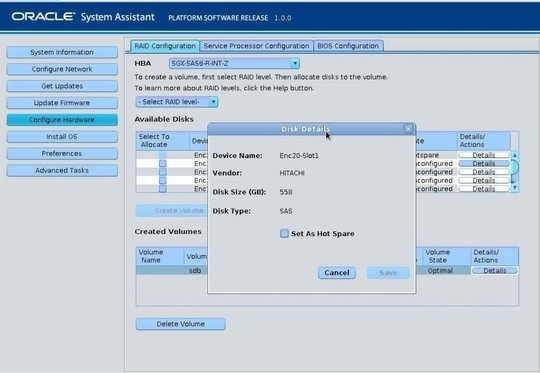
Task: Open the System Information page
Action: coord(62,52)
